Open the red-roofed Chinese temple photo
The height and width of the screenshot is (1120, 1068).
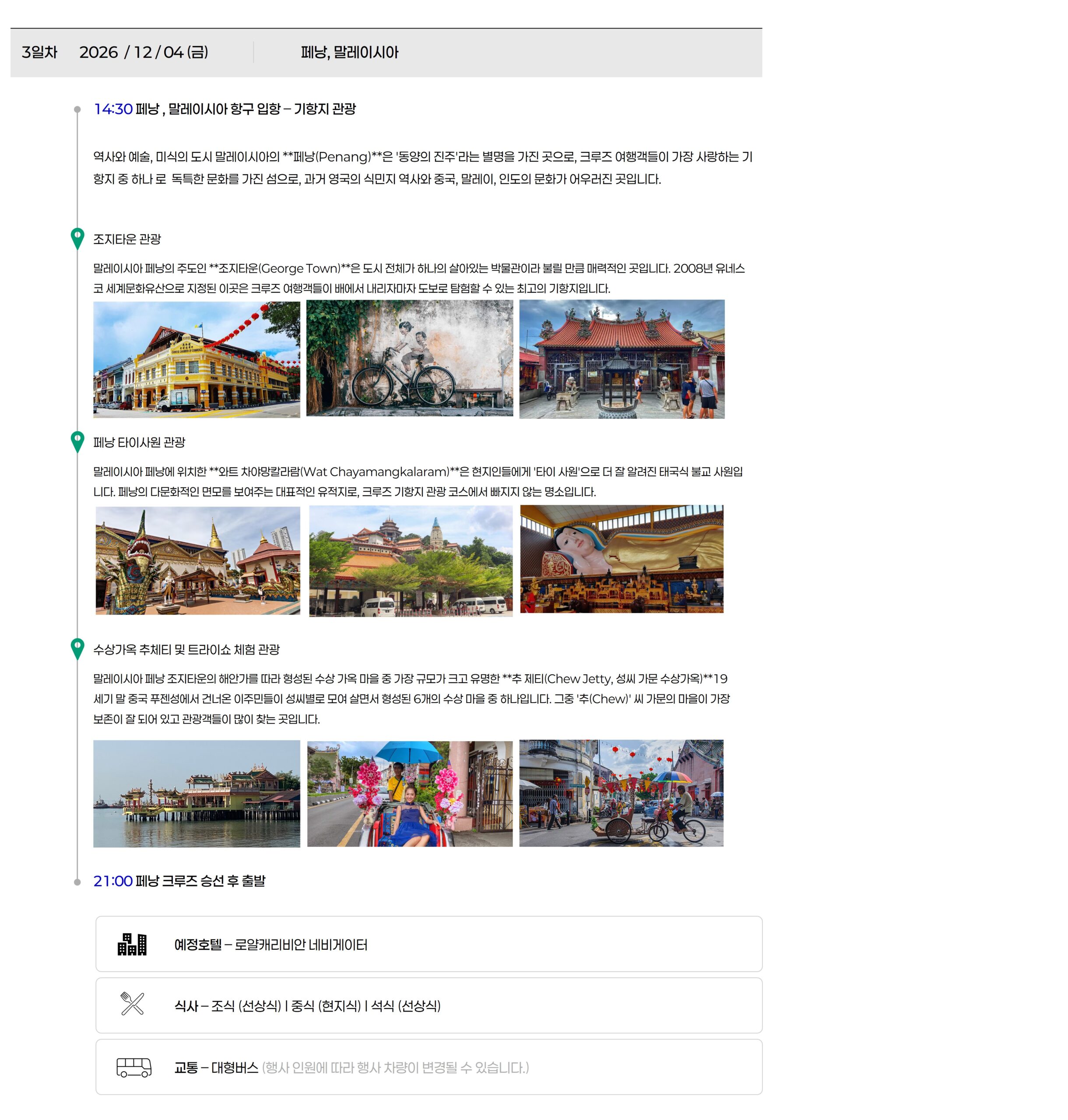pos(622,360)
